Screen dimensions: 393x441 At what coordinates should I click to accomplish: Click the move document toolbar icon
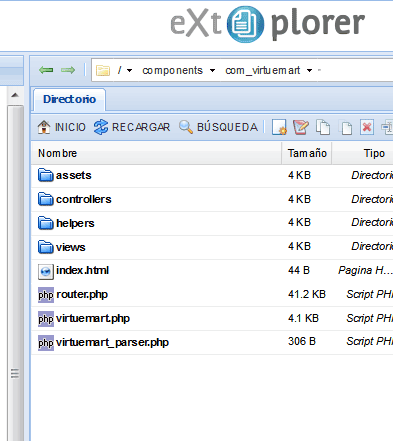(346, 127)
